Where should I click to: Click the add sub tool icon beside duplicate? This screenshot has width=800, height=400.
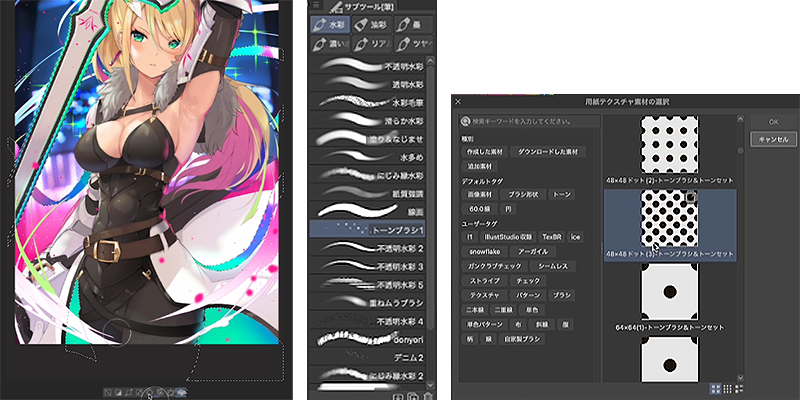399,396
